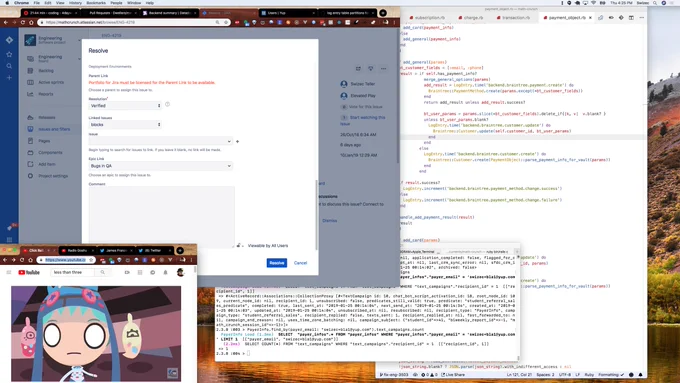Click the YouTube notifications bell icon
Viewport: 680px width, 383px height.
tap(165, 272)
